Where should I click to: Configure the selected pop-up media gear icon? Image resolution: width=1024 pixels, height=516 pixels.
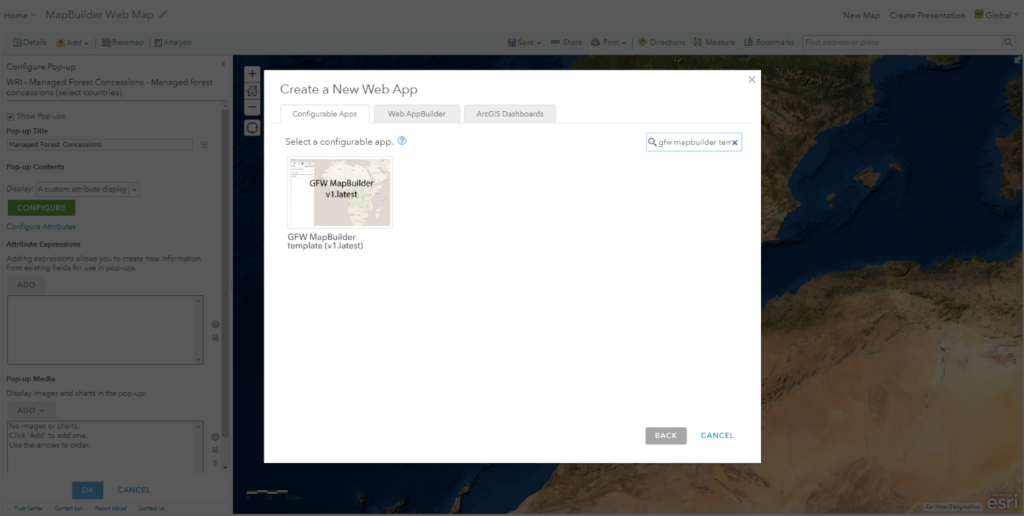(215, 437)
